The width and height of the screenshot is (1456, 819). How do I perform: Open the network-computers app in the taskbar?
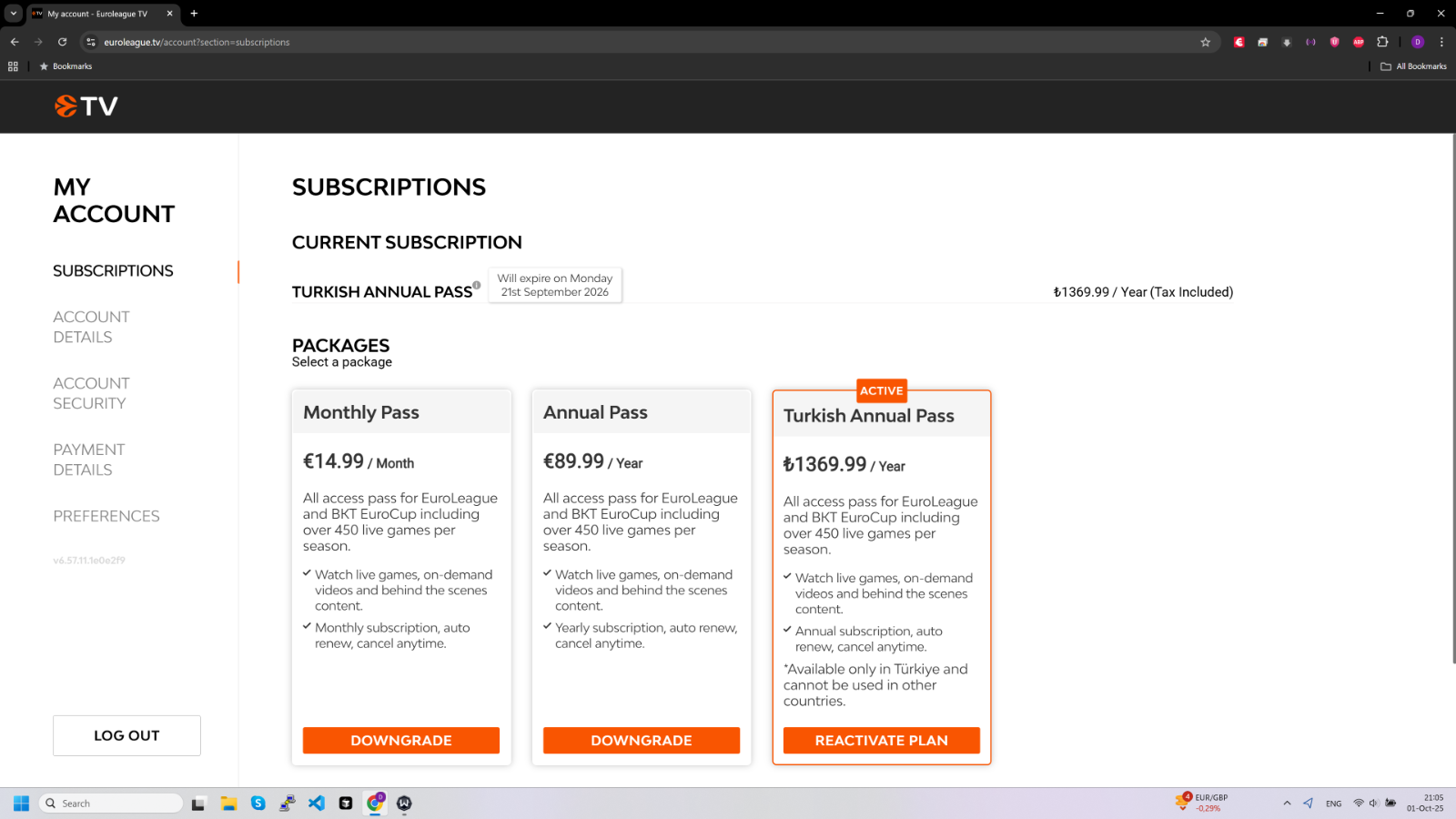click(x=288, y=804)
